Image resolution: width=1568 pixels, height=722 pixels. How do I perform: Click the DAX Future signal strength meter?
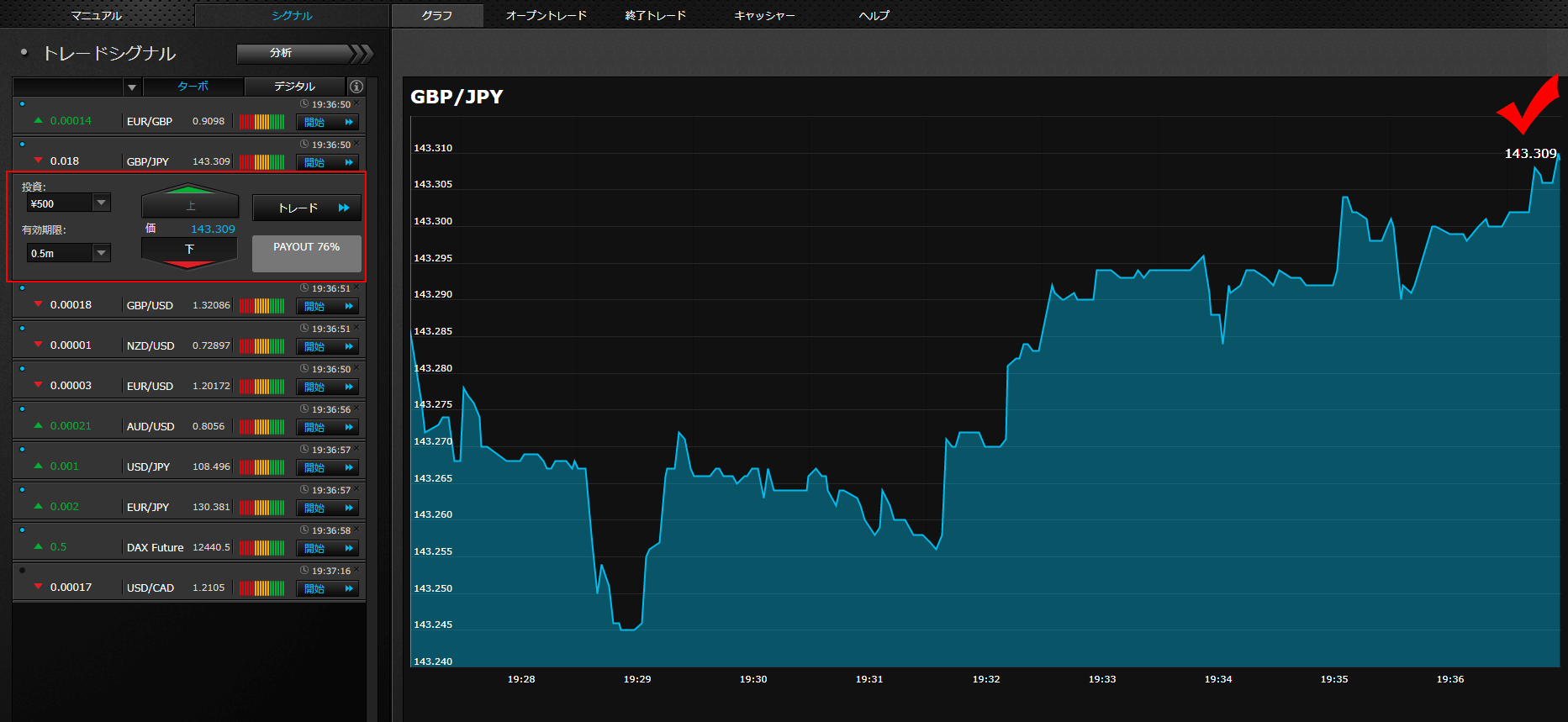(261, 548)
